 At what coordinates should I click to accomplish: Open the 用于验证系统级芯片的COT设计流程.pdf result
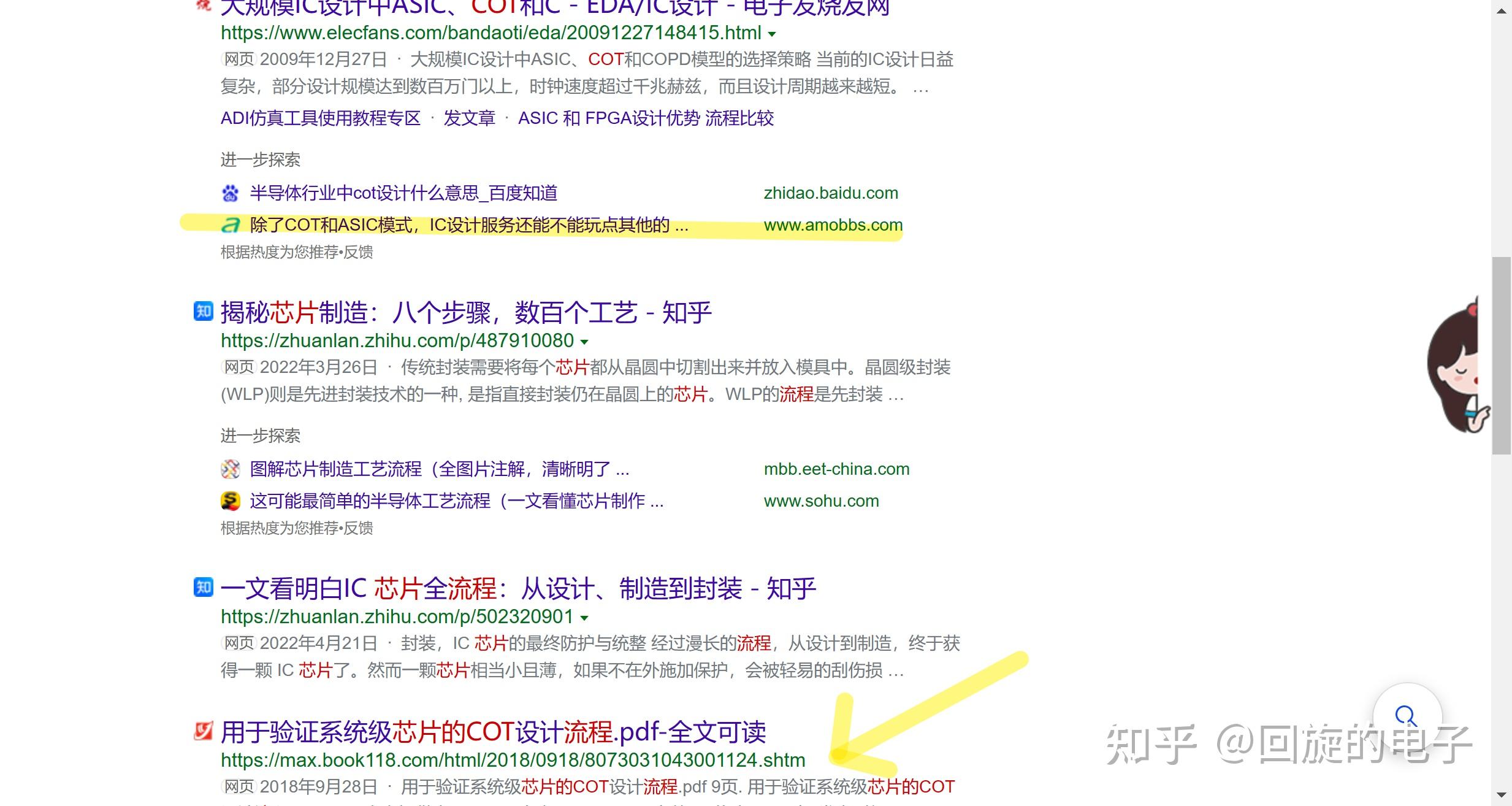[x=493, y=732]
